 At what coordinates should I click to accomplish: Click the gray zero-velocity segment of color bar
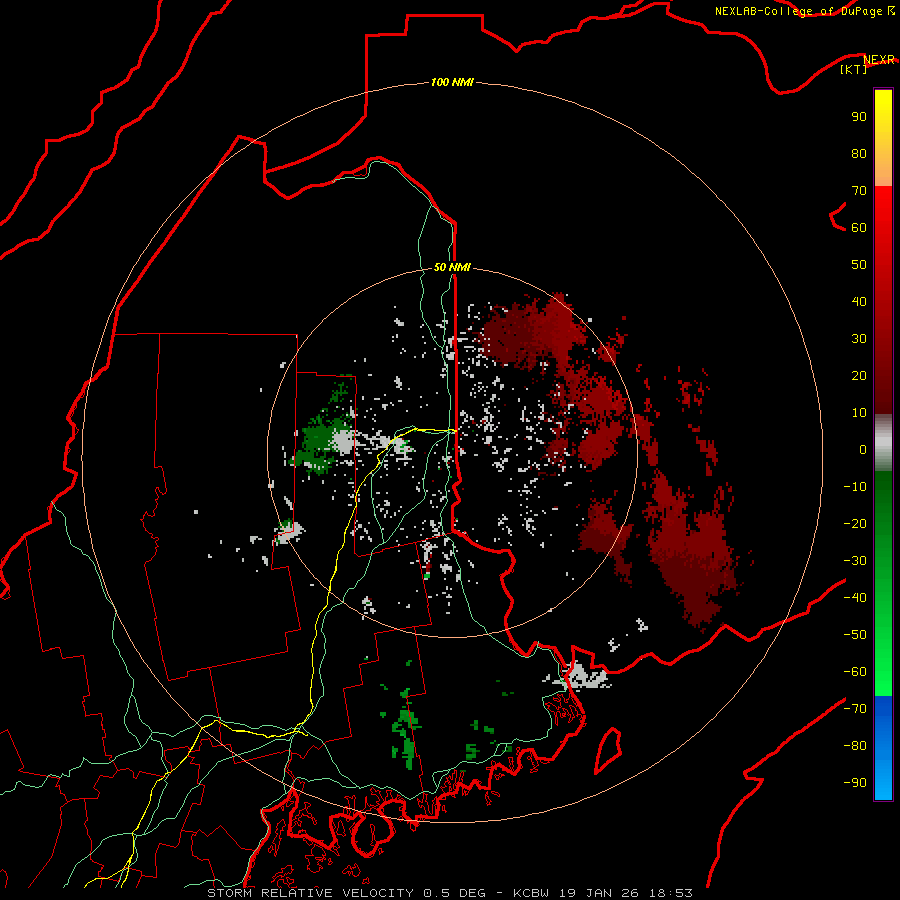[883, 443]
